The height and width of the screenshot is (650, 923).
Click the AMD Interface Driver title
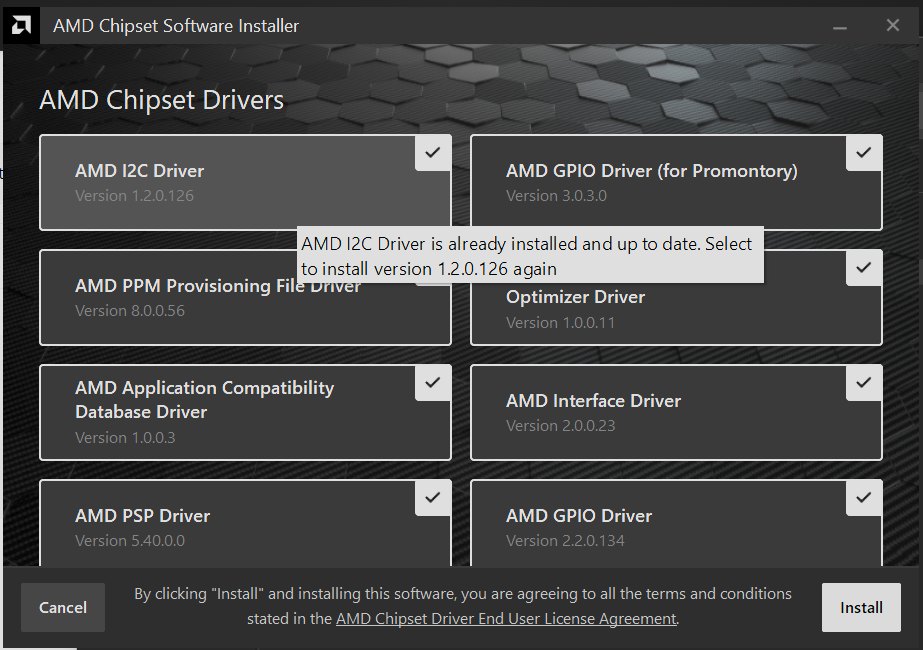tap(593, 401)
